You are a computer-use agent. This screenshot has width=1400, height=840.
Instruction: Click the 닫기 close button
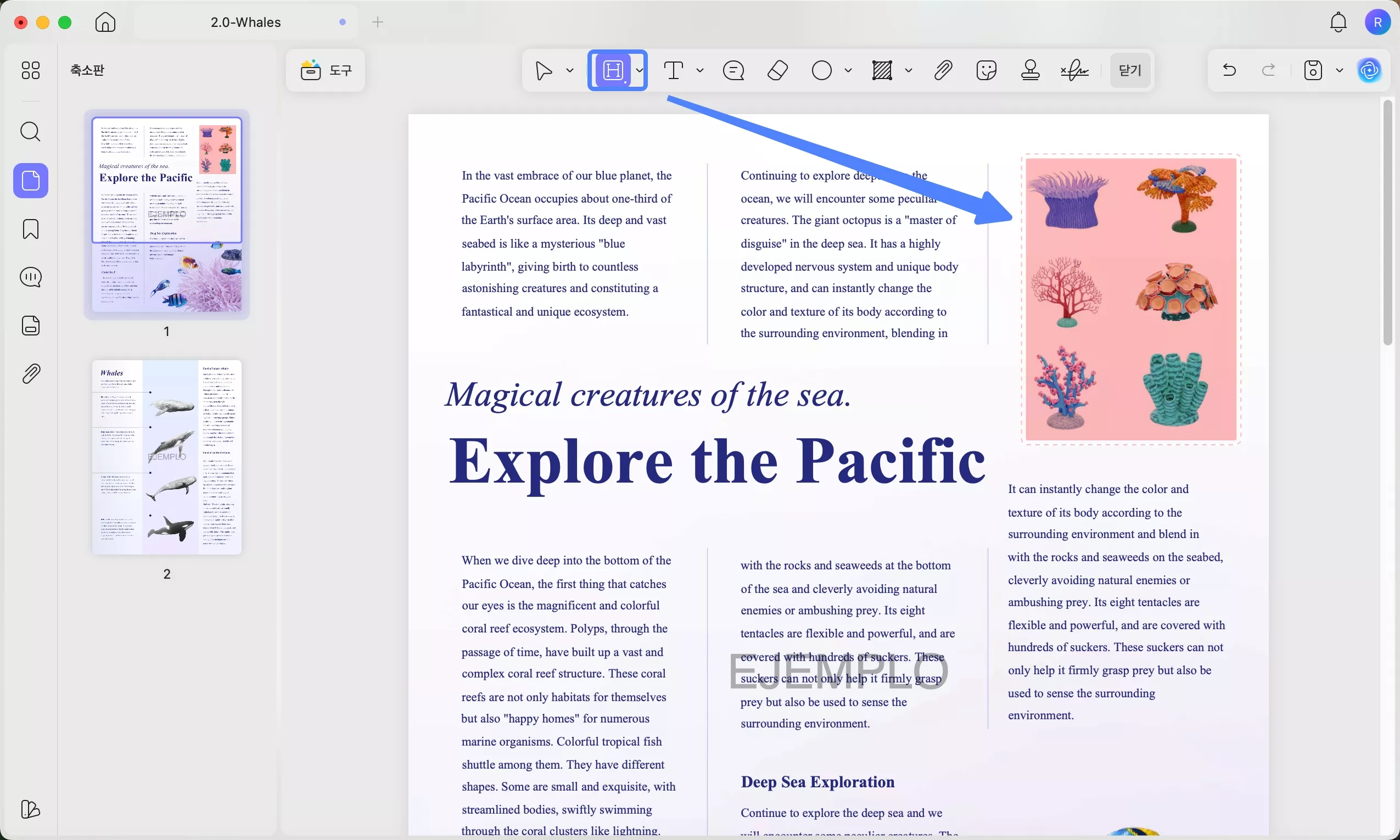tap(1130, 71)
